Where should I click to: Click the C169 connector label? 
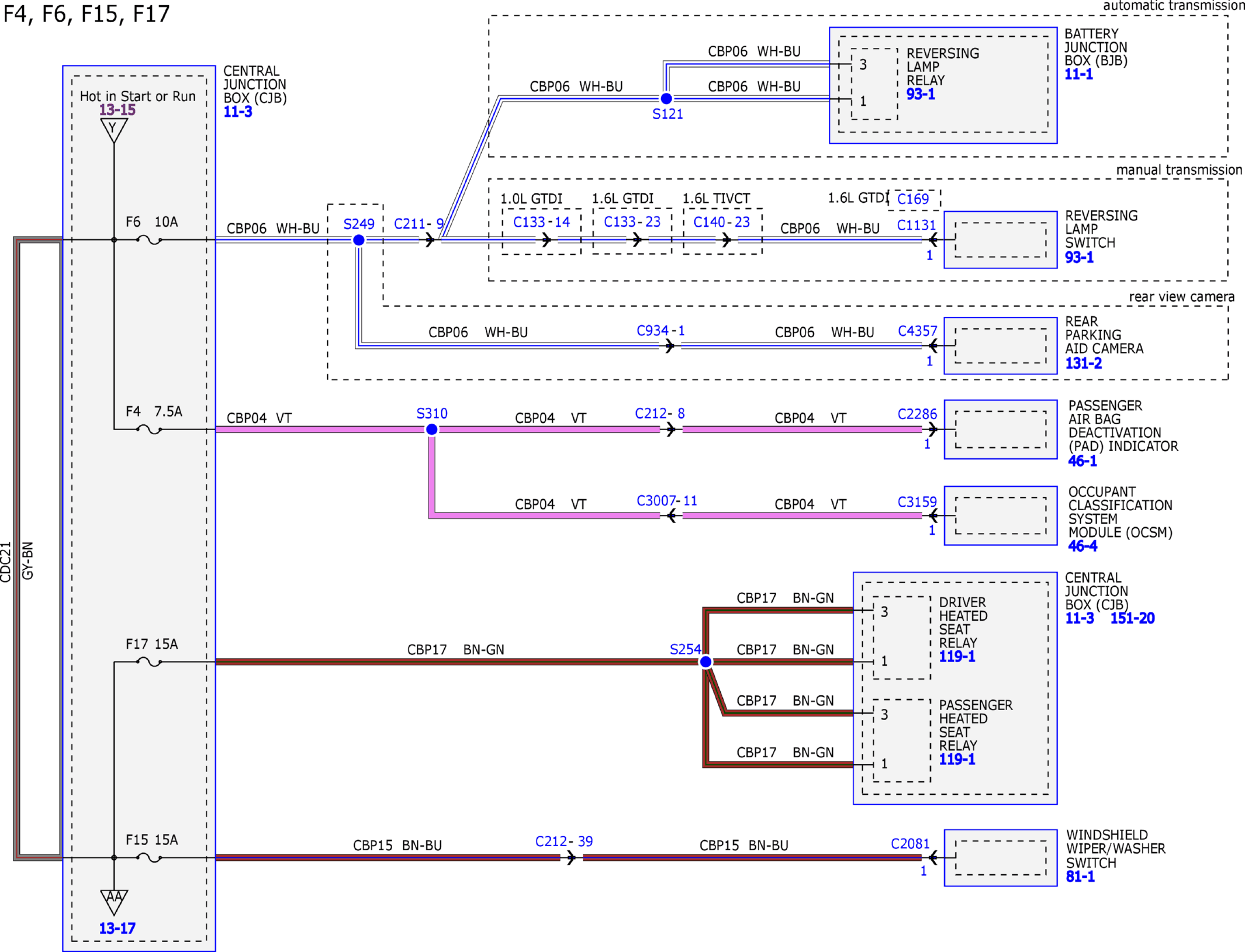point(913,199)
